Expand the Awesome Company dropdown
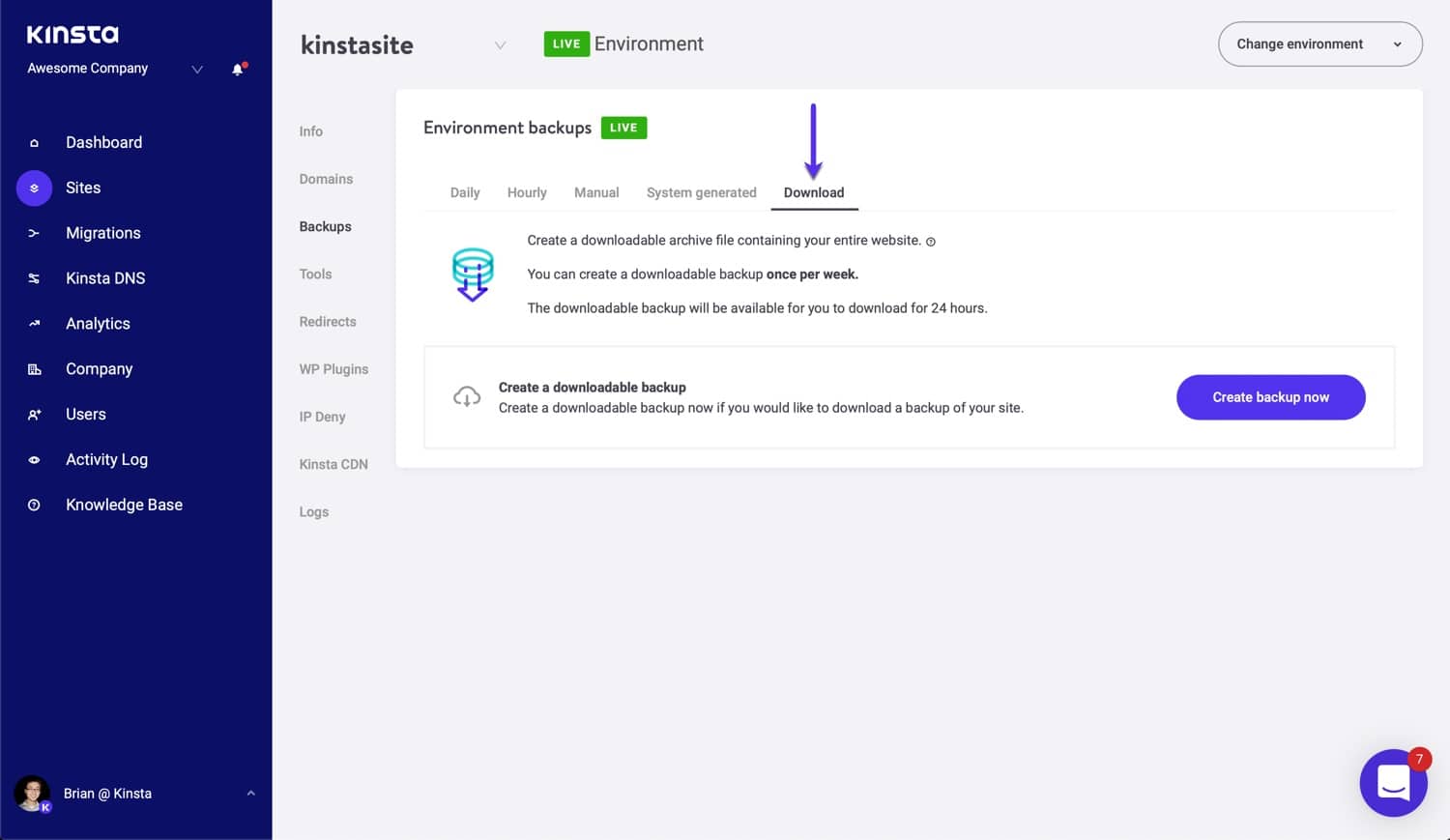 [x=197, y=69]
